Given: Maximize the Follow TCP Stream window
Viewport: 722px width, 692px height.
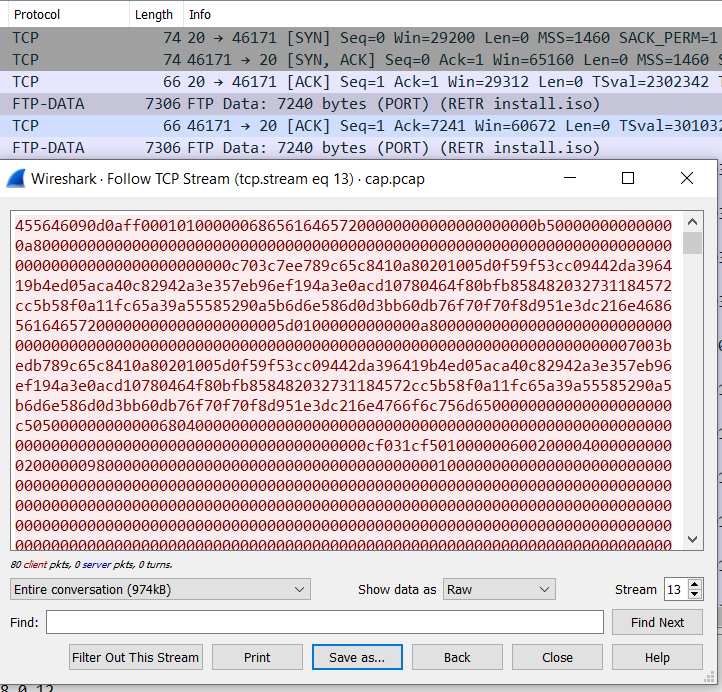Looking at the screenshot, I should (x=628, y=178).
